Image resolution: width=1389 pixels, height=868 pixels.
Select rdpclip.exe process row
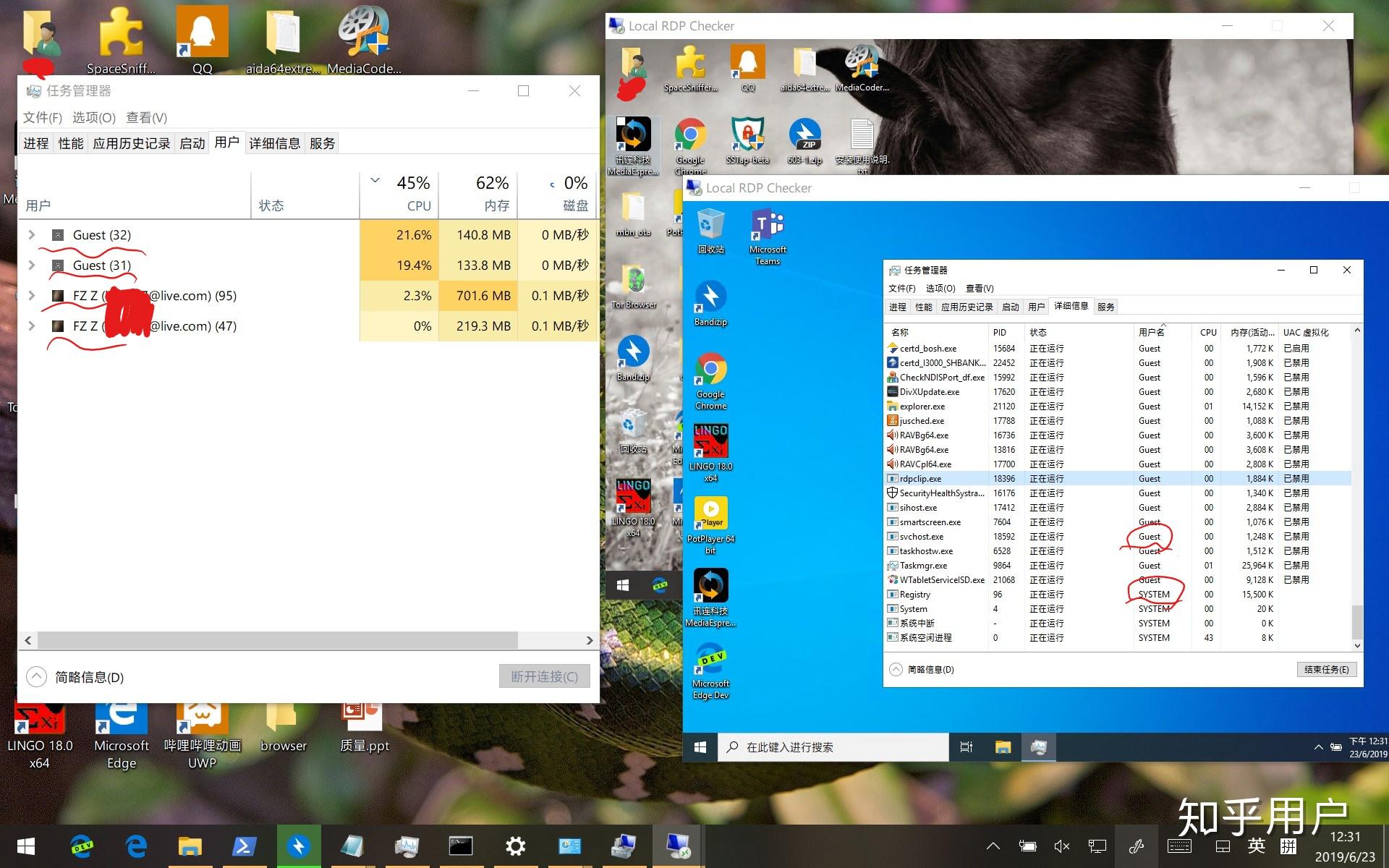click(x=1118, y=479)
